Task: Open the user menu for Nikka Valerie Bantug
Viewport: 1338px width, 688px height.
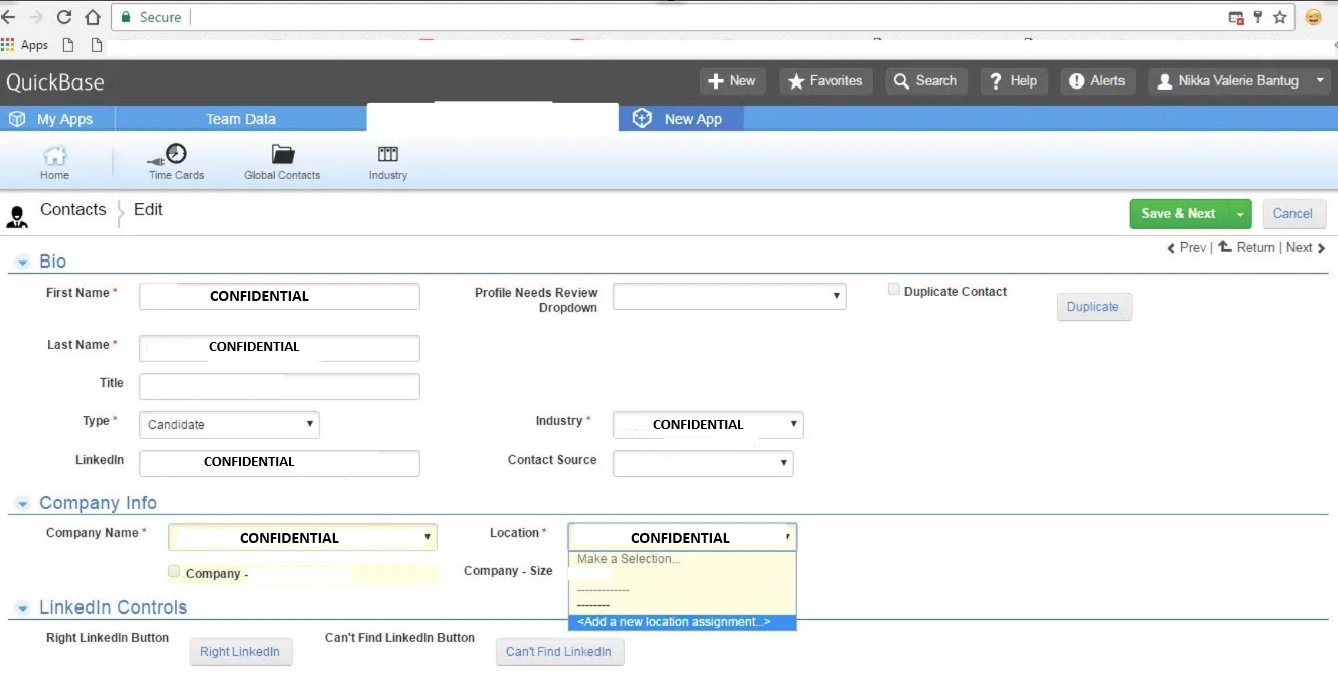Action: point(1241,81)
